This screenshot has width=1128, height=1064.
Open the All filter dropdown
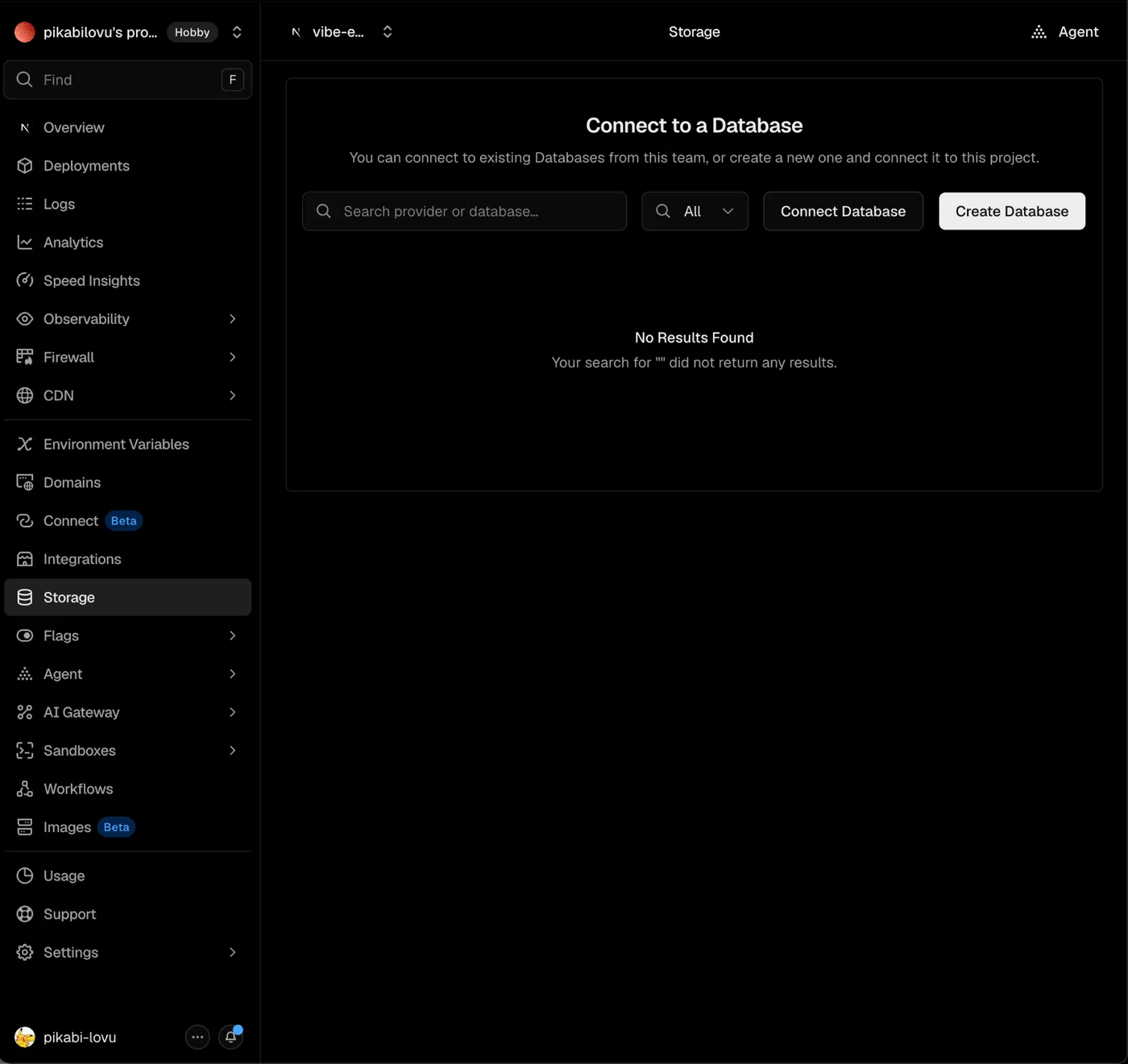point(695,211)
